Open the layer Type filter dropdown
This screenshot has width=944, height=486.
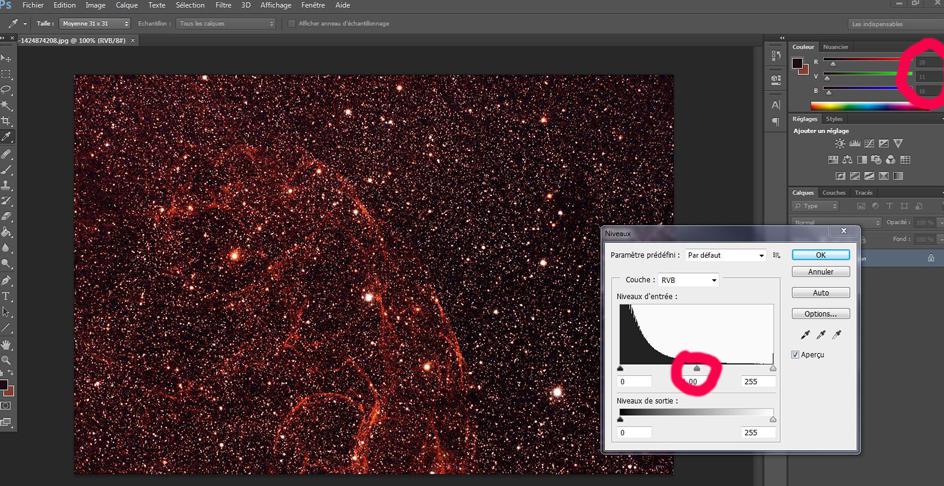[816, 206]
